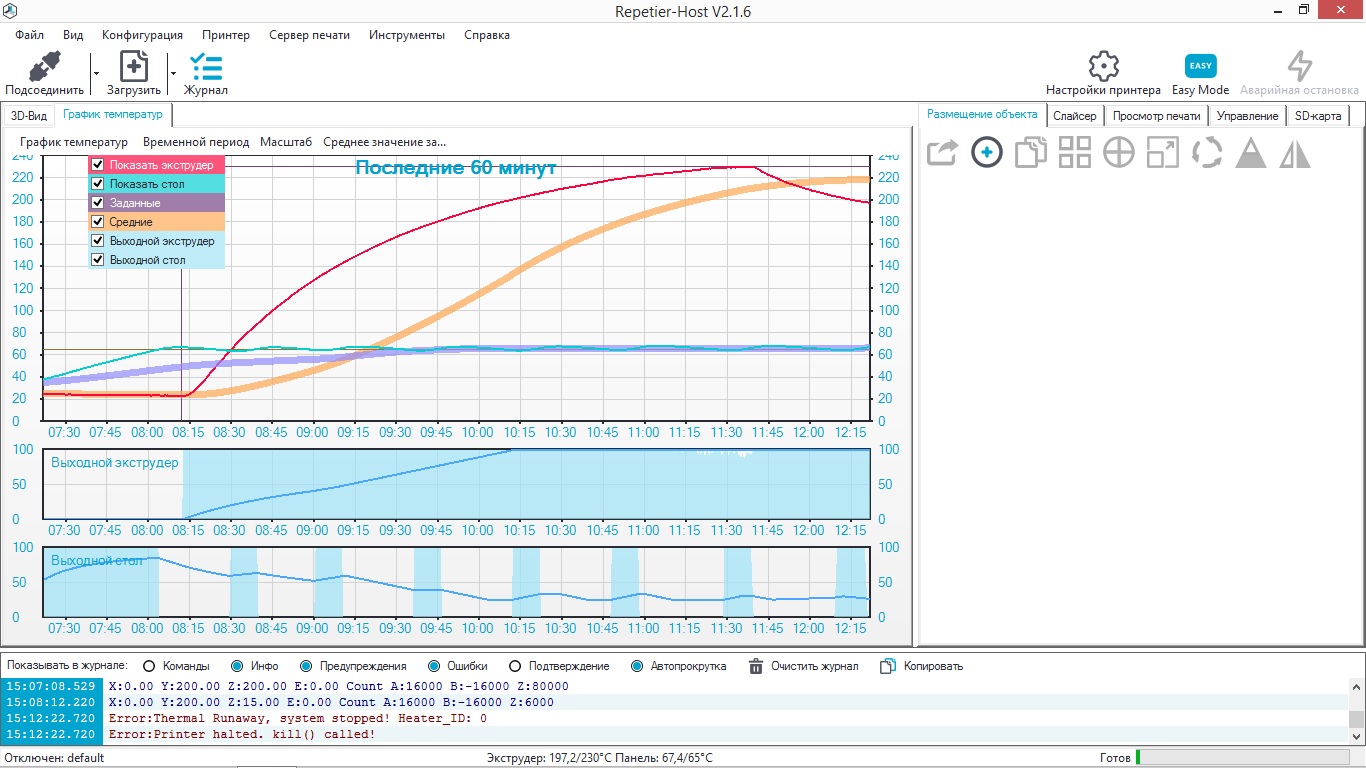Toggle the Журнал log panel icon
The height and width of the screenshot is (768, 1366).
(206, 67)
